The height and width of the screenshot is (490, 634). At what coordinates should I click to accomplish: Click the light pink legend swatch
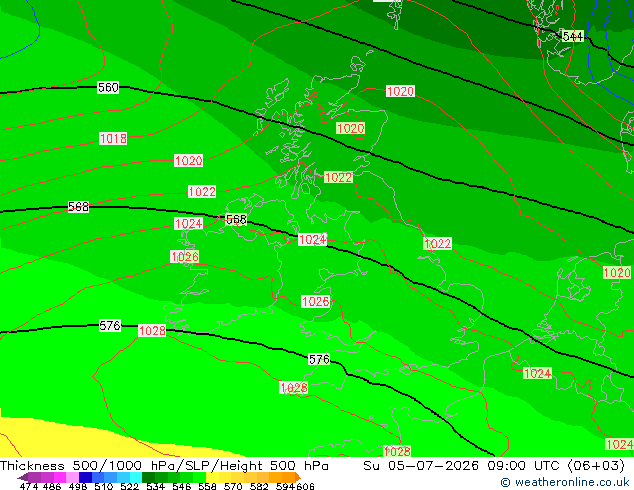coord(72,477)
